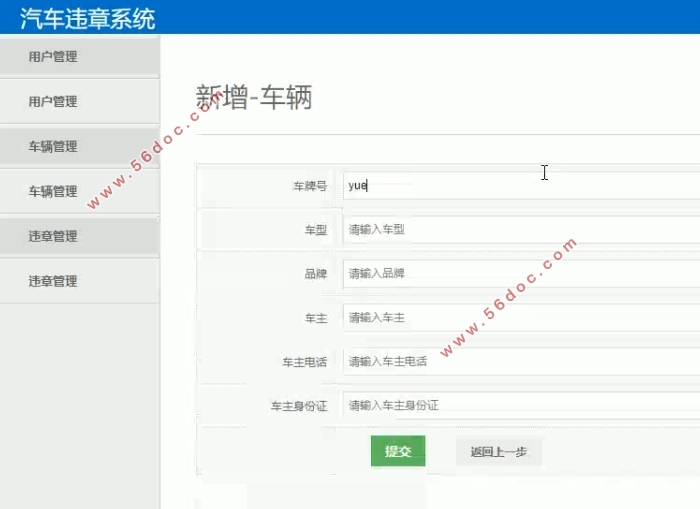Submit the form with green 提交 button
Viewport: 700px width, 509px height.
point(398,451)
